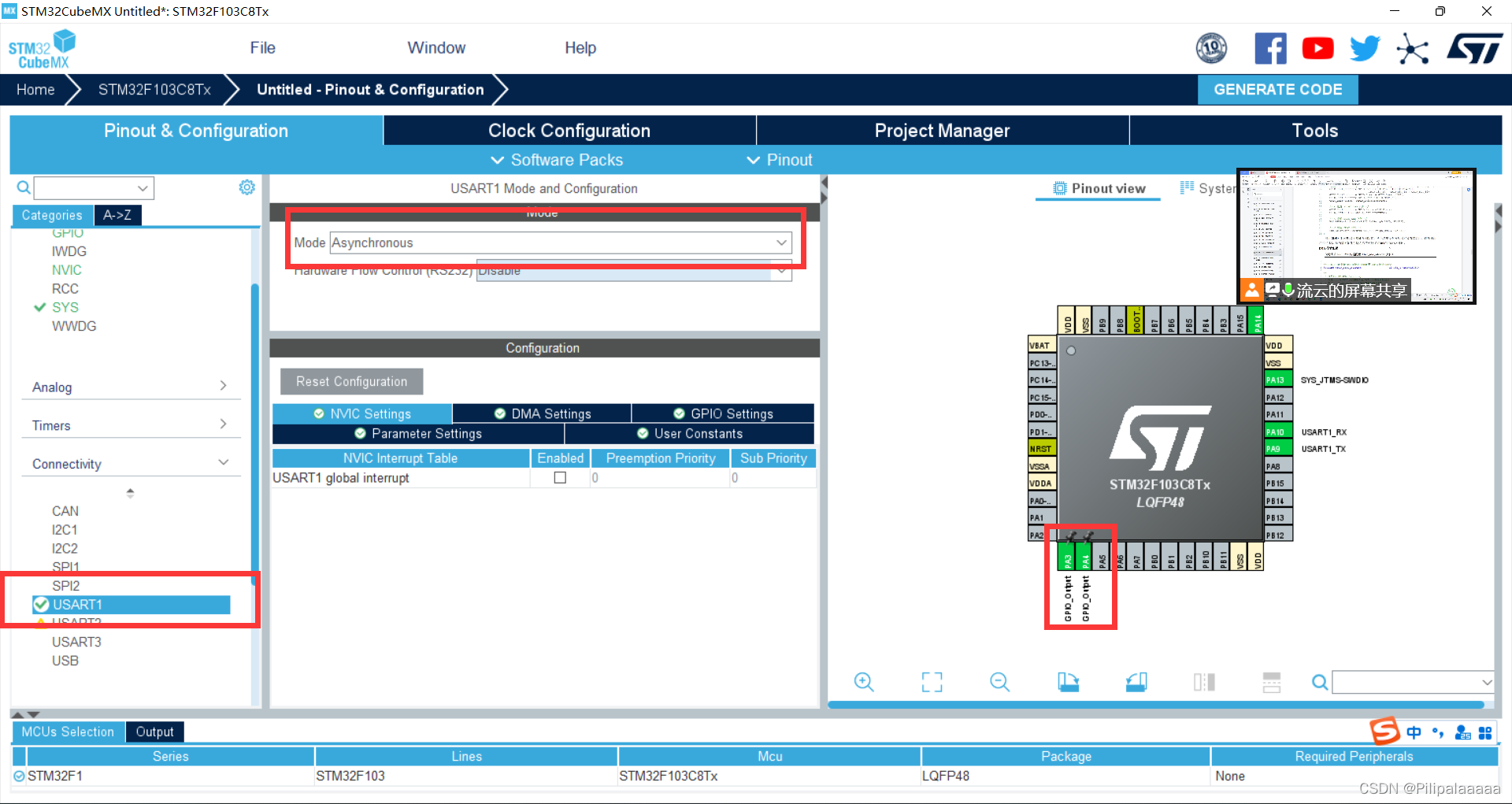Expand the Analog category
Viewport: 1512px width, 804px height.
[x=130, y=387]
